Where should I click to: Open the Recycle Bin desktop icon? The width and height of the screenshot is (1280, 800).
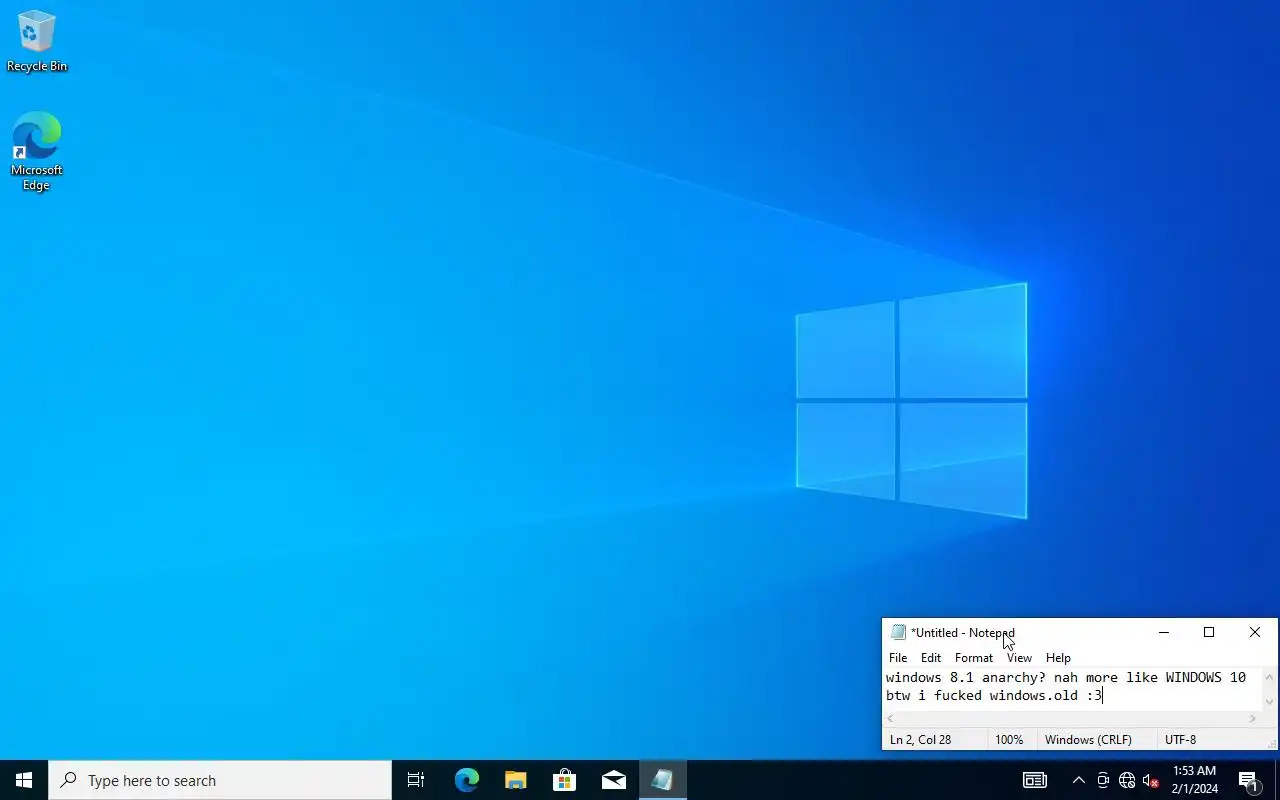coord(37,42)
